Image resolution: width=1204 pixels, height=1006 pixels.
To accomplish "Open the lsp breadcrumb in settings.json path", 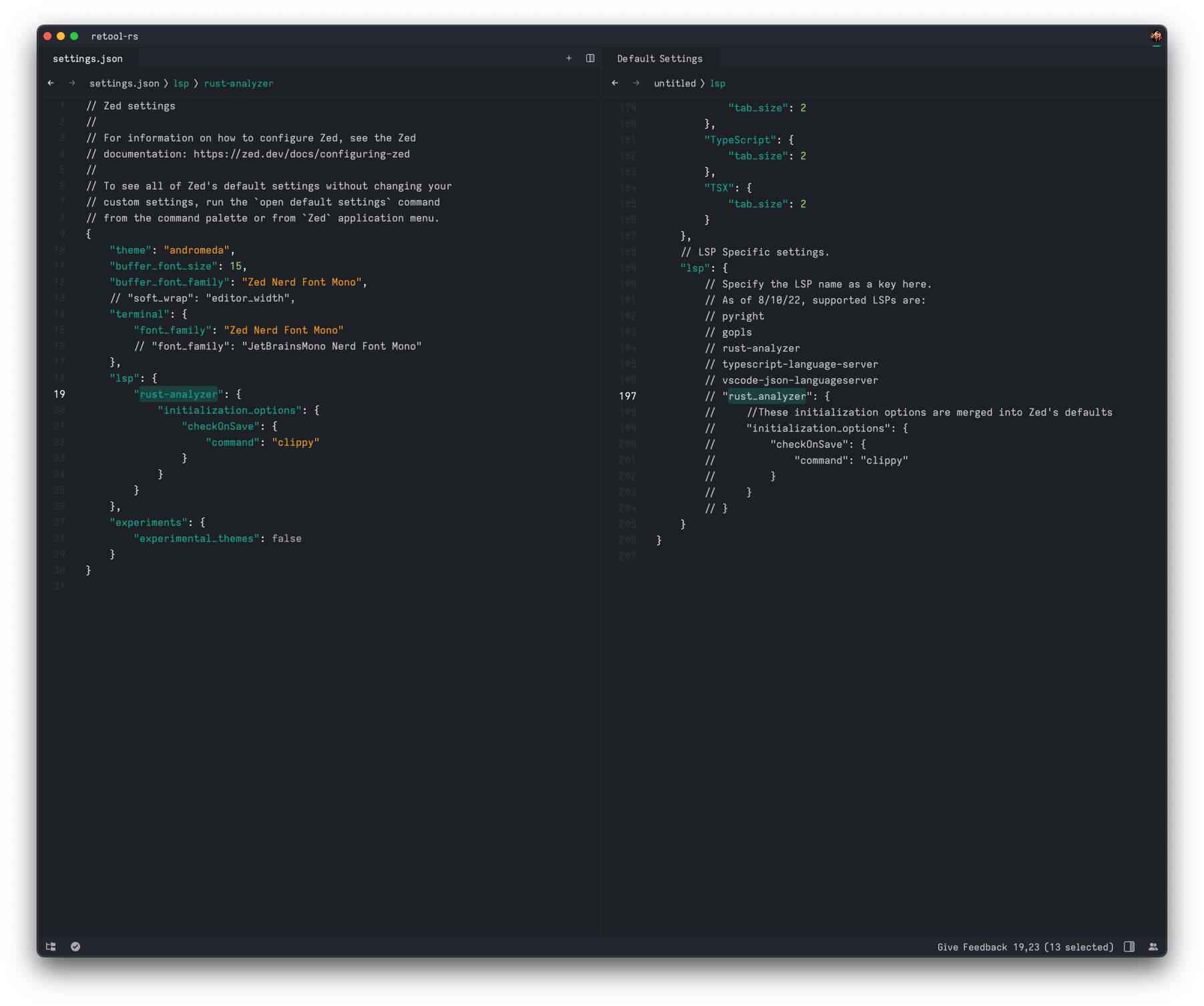I will (x=182, y=83).
